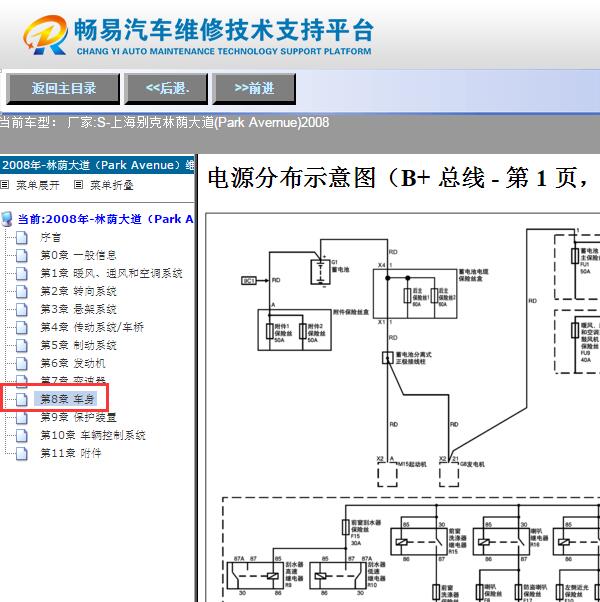
Task: Open 第0章 一般信息
Action: (x=78, y=255)
